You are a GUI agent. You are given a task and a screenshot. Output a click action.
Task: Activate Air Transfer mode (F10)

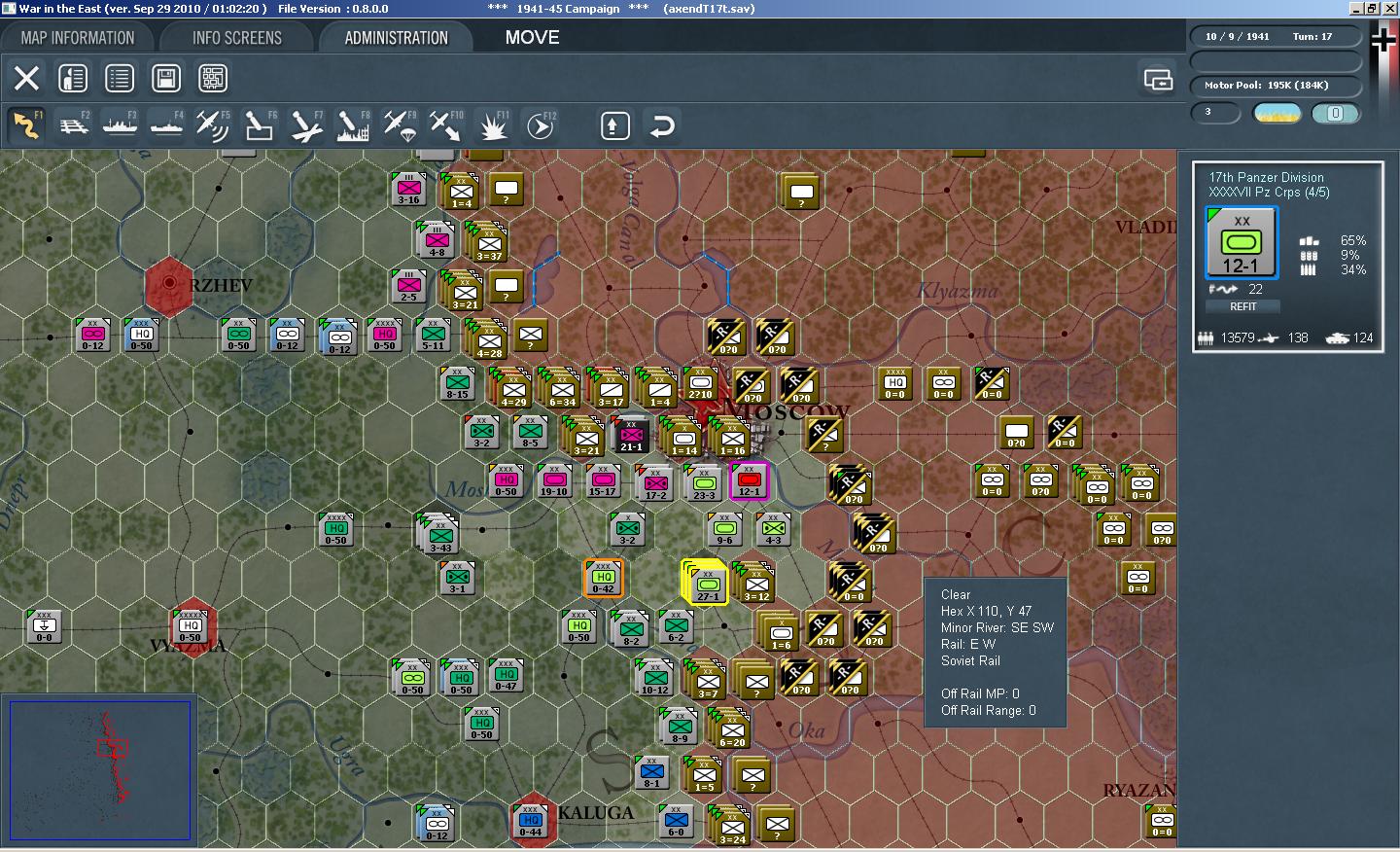click(x=446, y=125)
